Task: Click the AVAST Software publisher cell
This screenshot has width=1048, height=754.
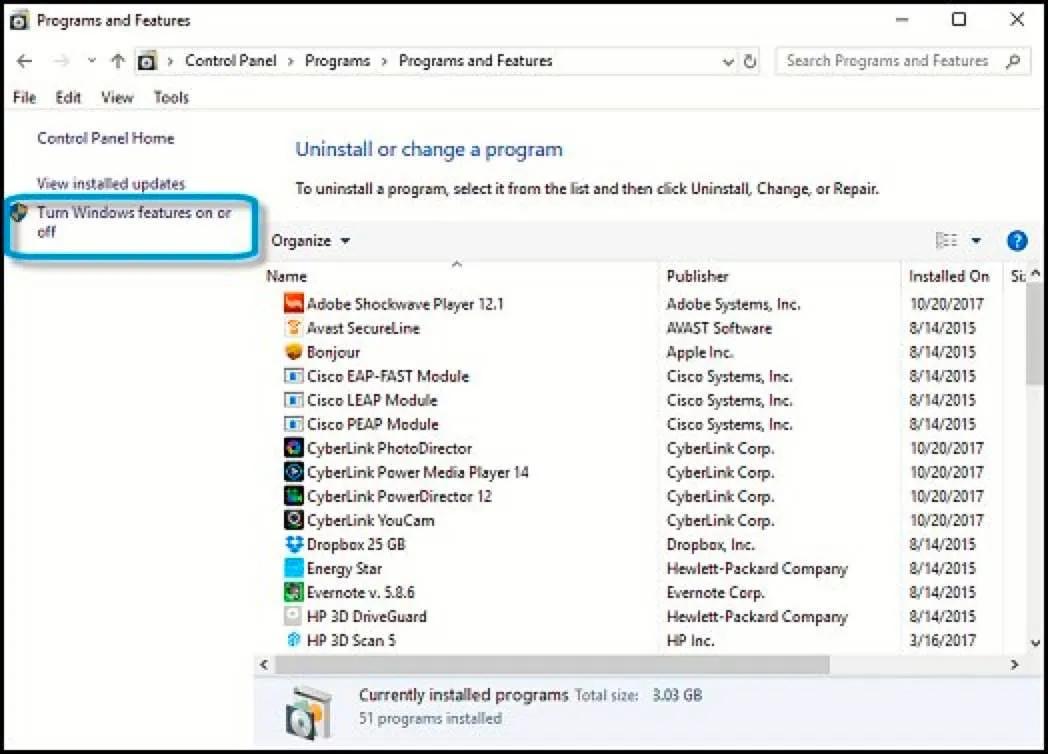Action: (x=719, y=328)
